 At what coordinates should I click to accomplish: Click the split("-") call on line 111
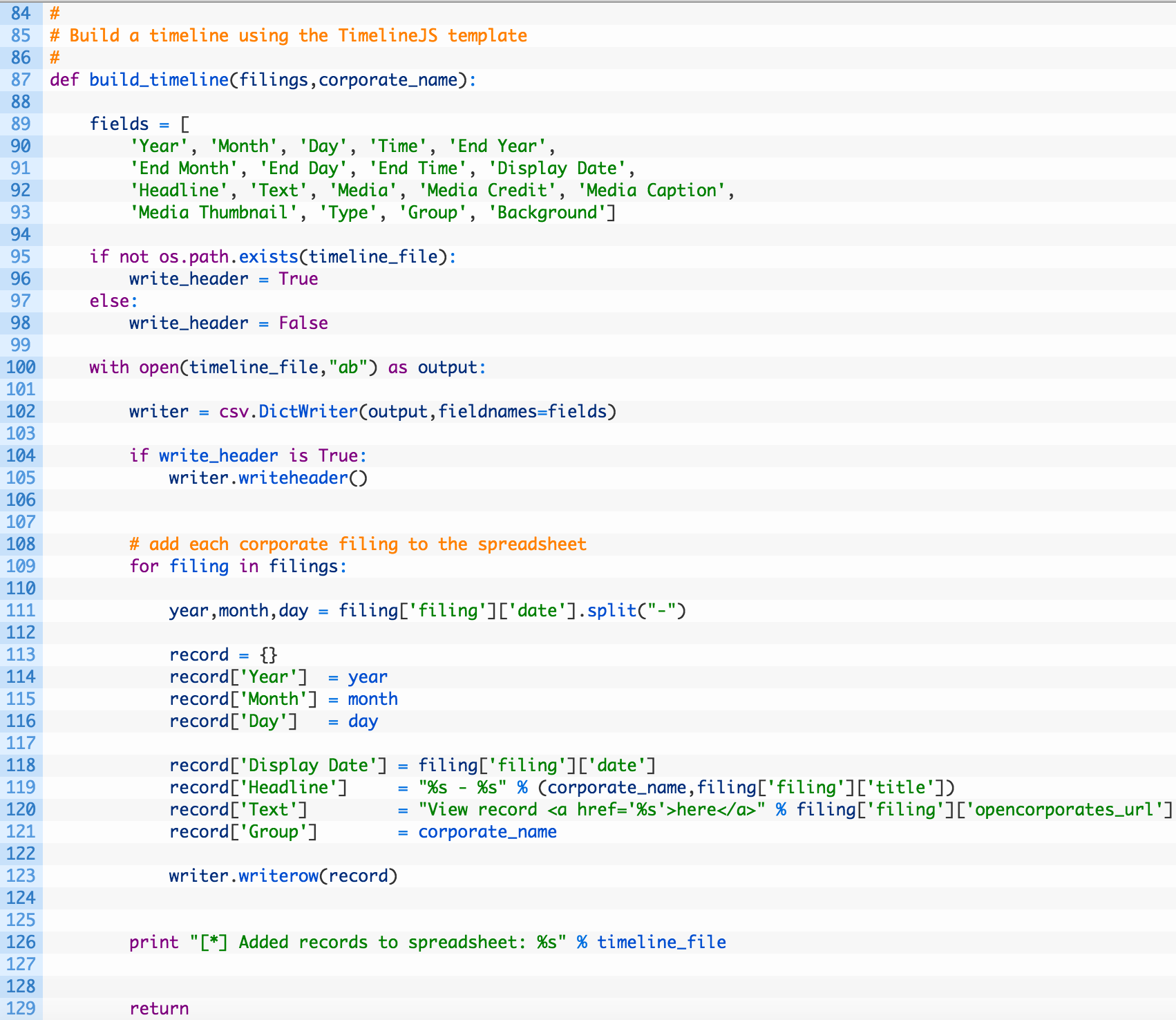(636, 611)
